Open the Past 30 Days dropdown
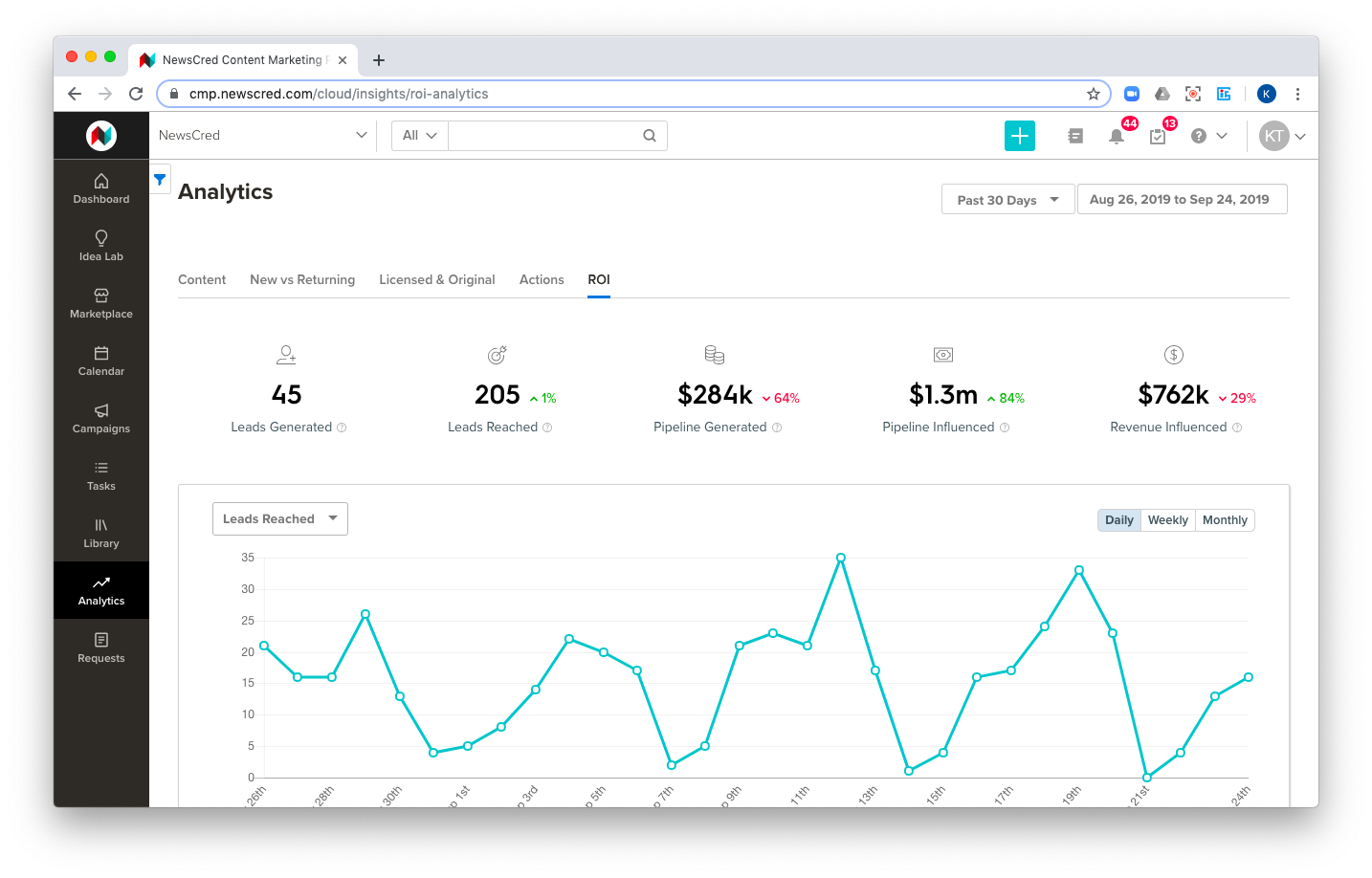 coord(1008,199)
